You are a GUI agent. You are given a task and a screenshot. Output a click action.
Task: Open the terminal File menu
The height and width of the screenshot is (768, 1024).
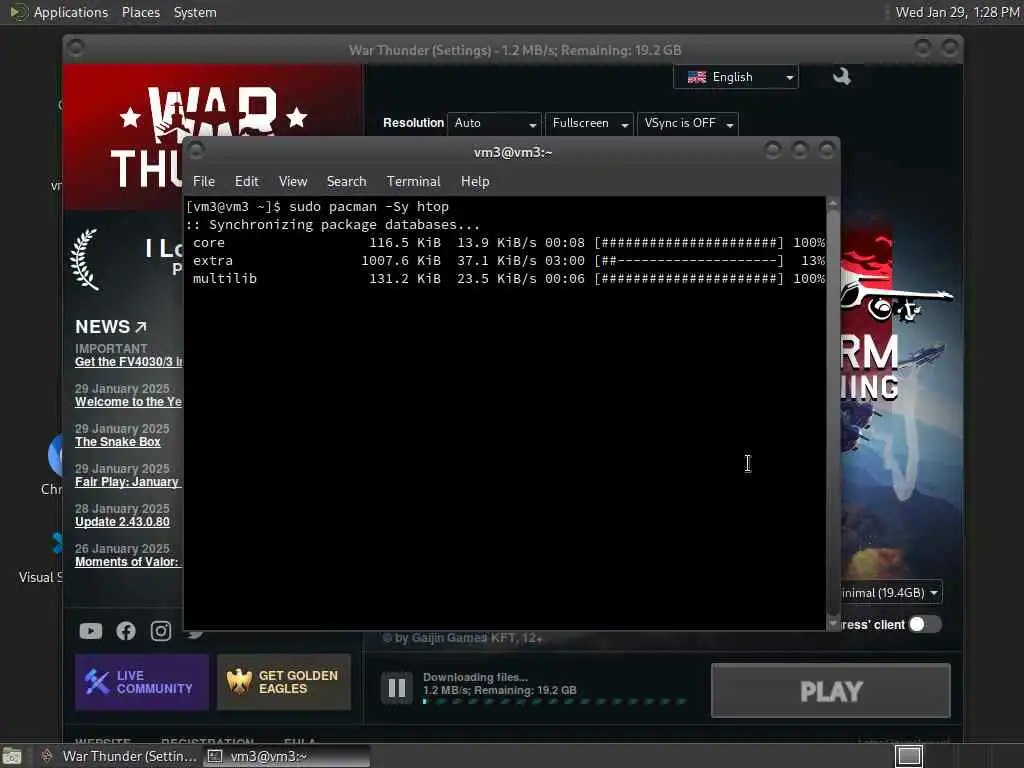[x=204, y=182]
